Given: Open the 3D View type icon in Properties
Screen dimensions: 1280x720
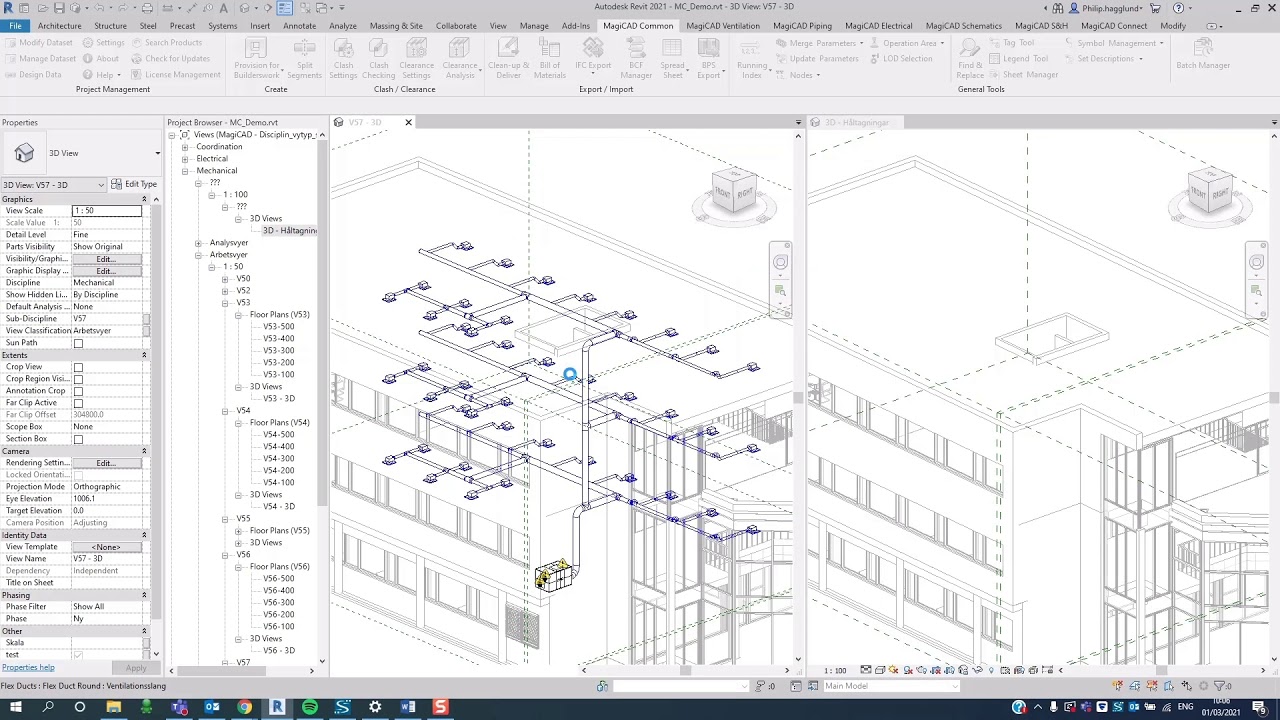Looking at the screenshot, I should (x=24, y=153).
